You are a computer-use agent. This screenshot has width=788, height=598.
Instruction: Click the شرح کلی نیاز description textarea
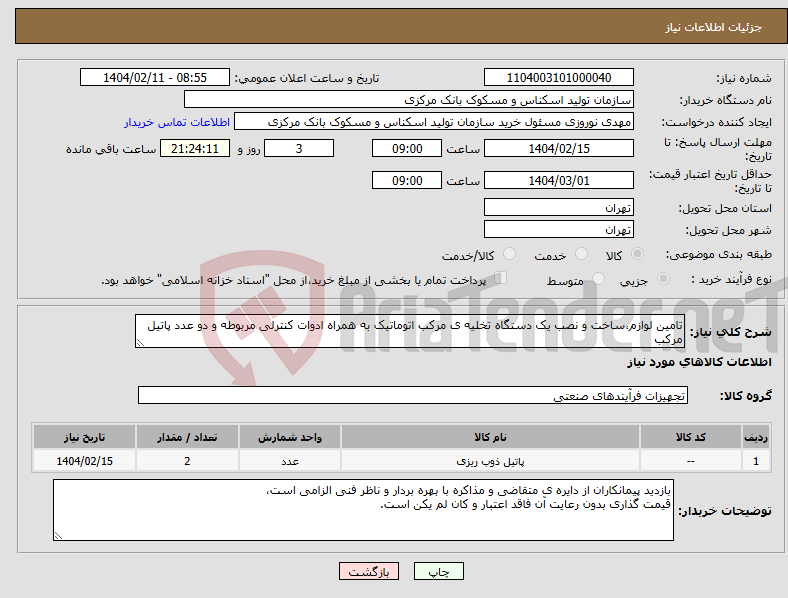(x=410, y=331)
